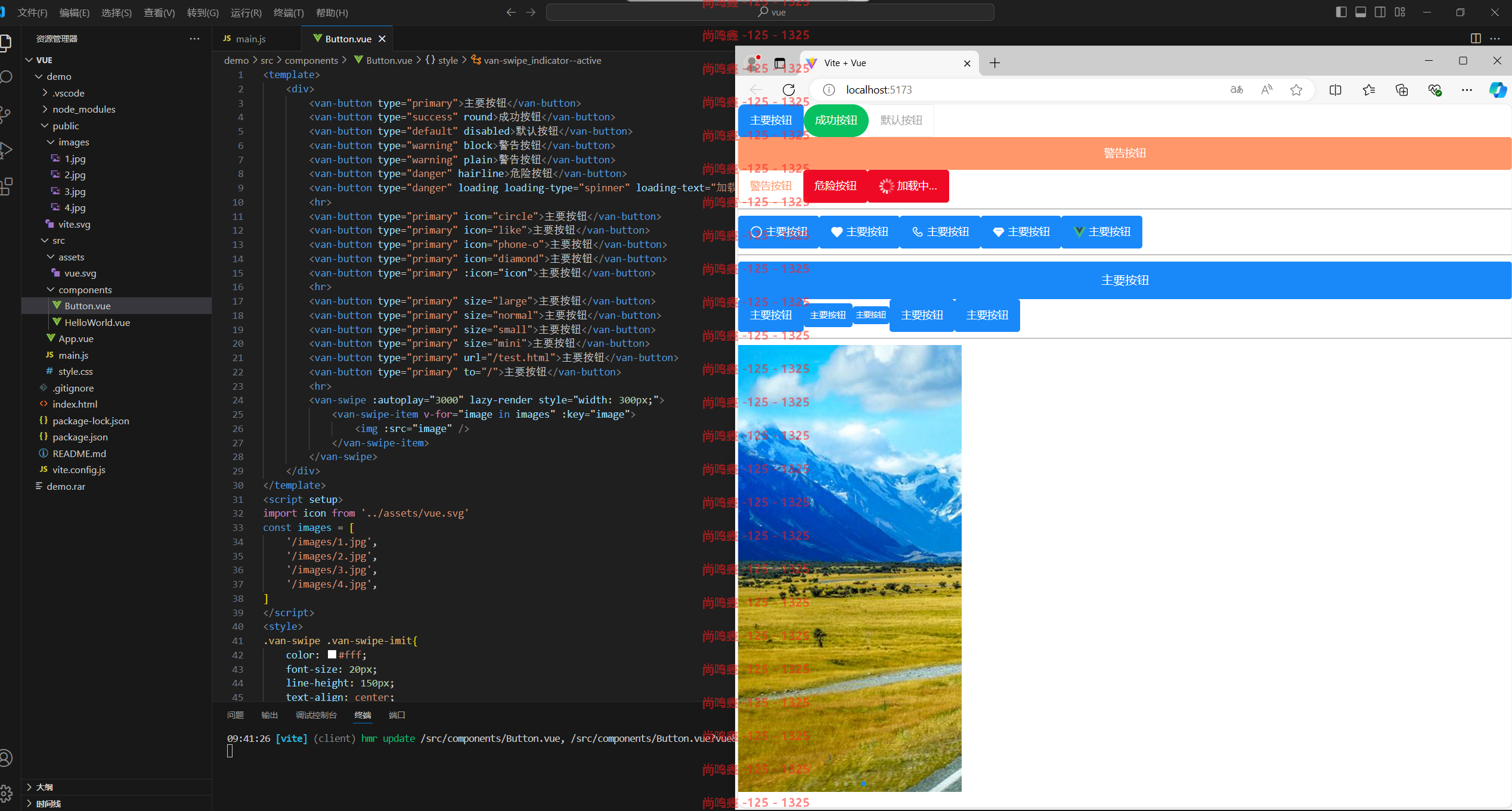The height and width of the screenshot is (811, 1512).
Task: Click the 加载中... loading button
Action: (x=908, y=186)
